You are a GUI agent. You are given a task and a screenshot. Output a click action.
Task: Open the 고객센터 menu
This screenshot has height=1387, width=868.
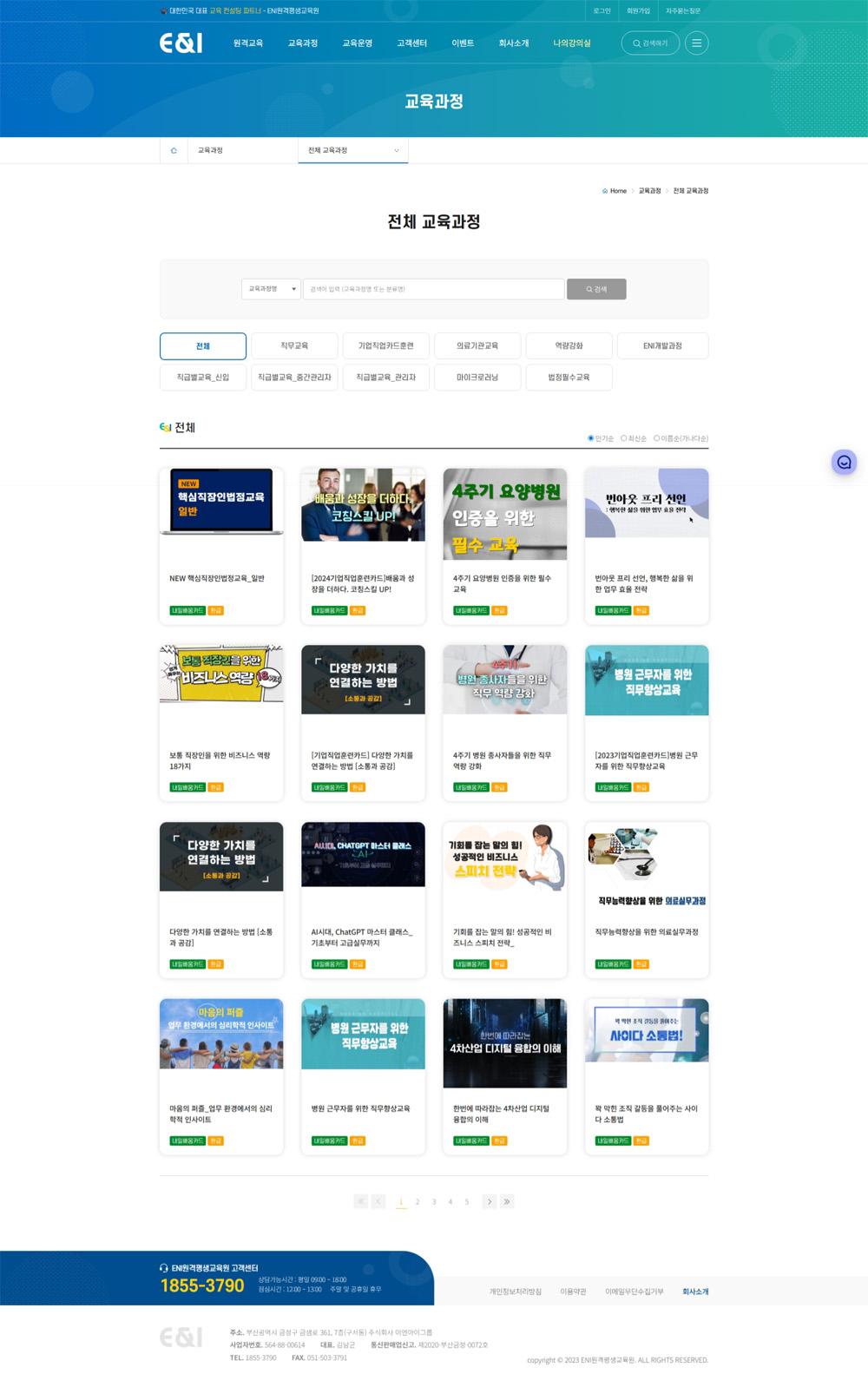pos(411,43)
